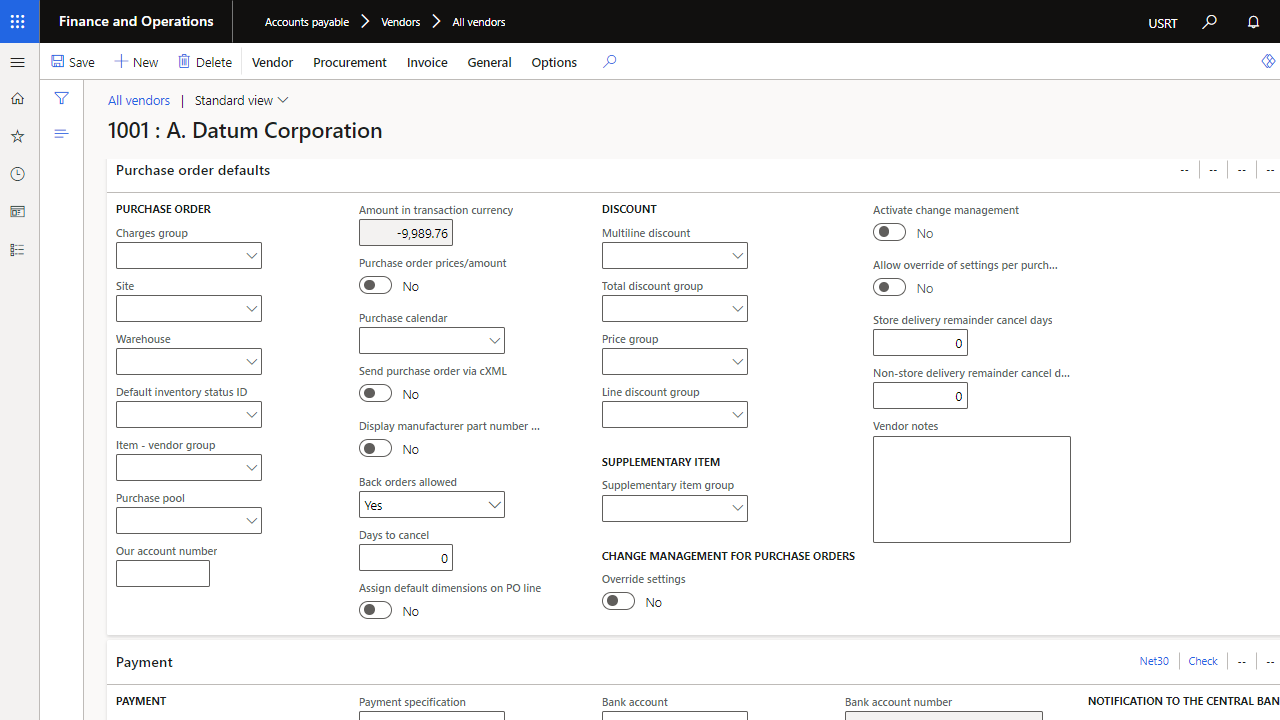This screenshot has width=1280, height=720.
Task: Click the Amount in transaction currency field
Action: click(x=406, y=233)
